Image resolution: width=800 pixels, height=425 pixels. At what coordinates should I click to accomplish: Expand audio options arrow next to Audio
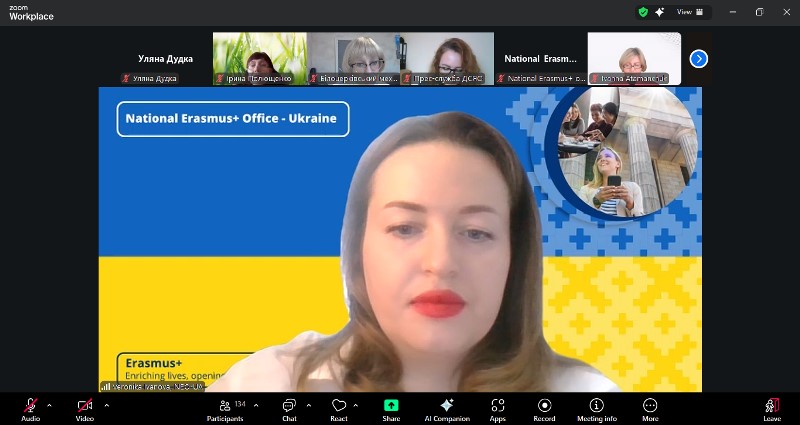[49, 405]
